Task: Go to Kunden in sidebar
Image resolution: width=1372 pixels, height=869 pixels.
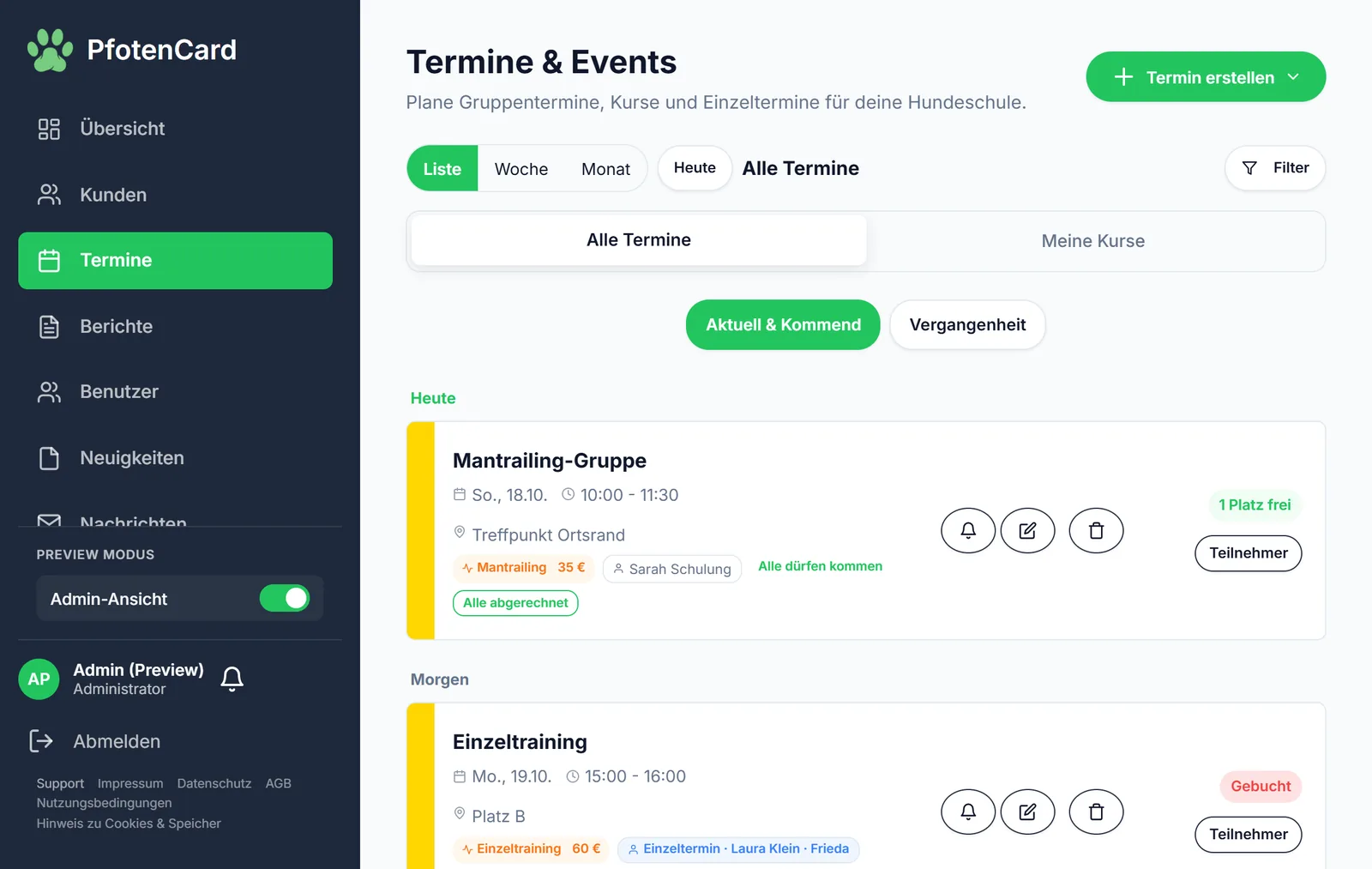Action: [x=175, y=195]
